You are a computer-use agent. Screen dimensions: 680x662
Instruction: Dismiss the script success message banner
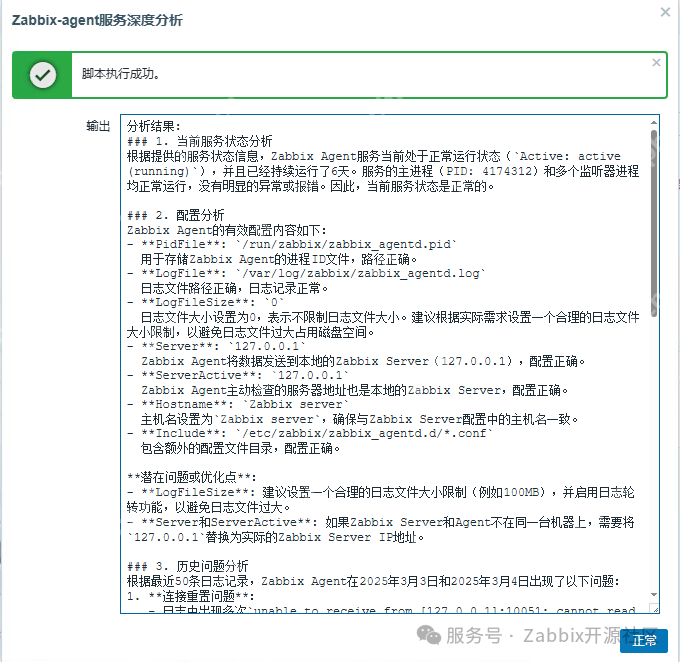point(656,63)
